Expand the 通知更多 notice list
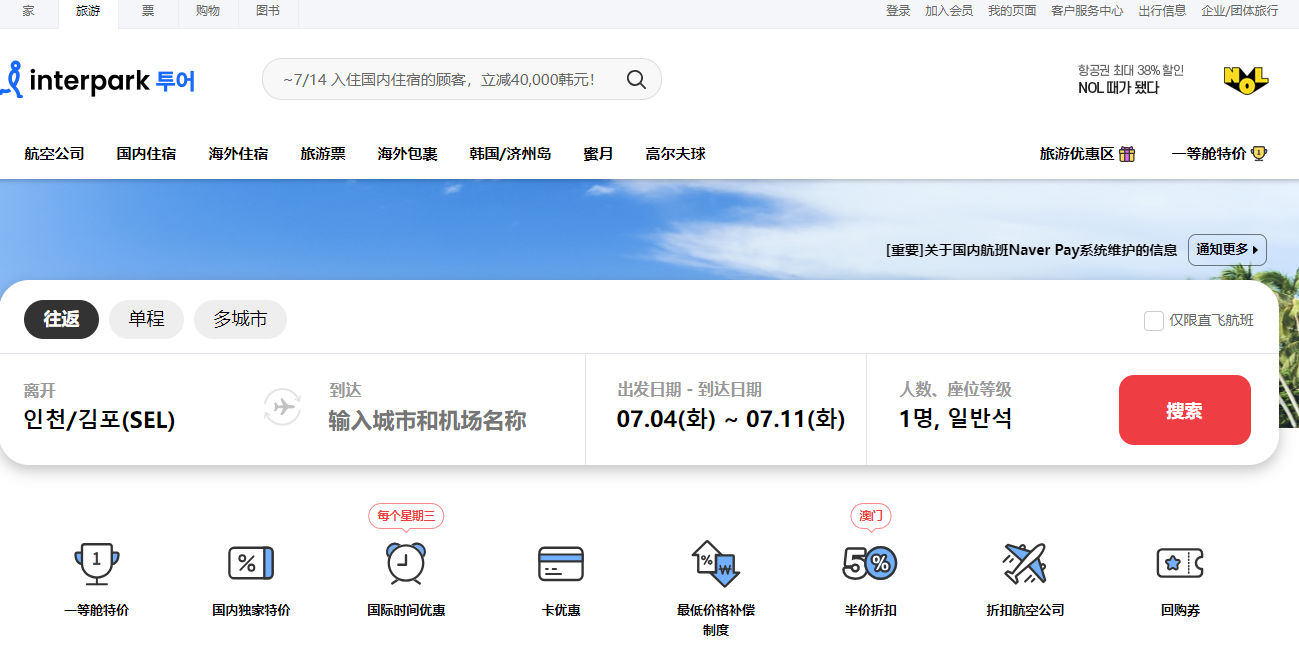The image size is (1299, 646). tap(1226, 250)
